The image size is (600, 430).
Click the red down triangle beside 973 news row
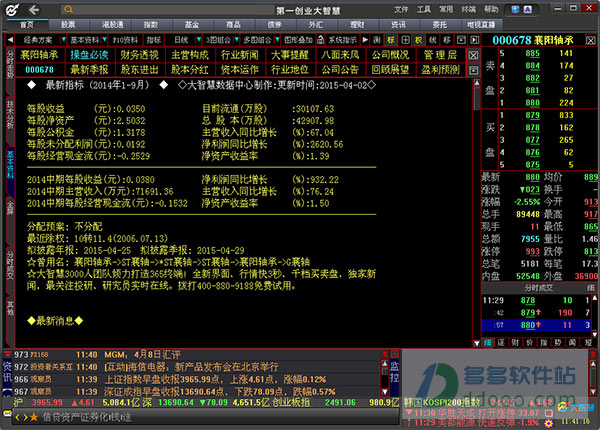(x=7, y=354)
